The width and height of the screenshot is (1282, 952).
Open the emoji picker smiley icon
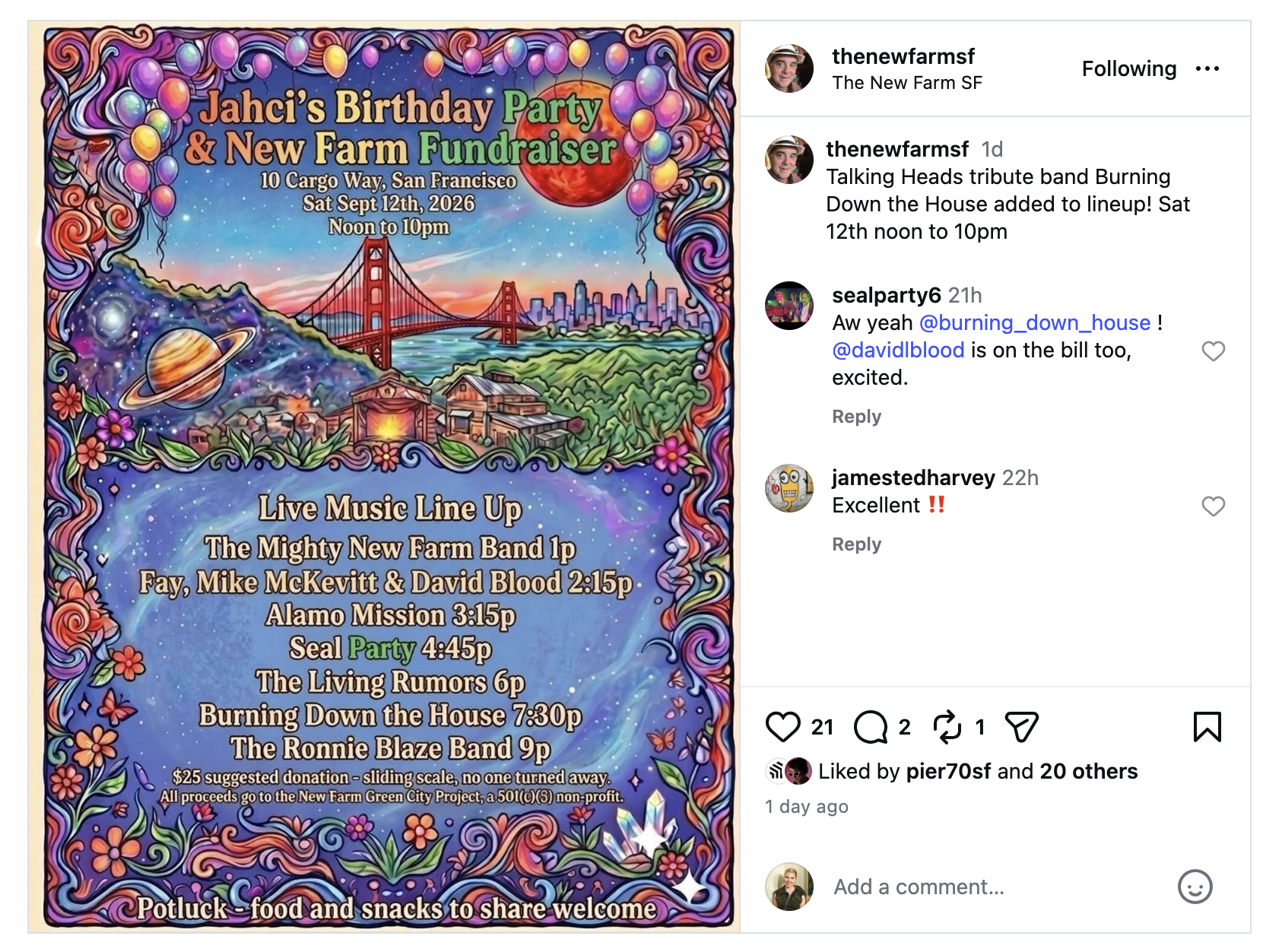(1195, 887)
